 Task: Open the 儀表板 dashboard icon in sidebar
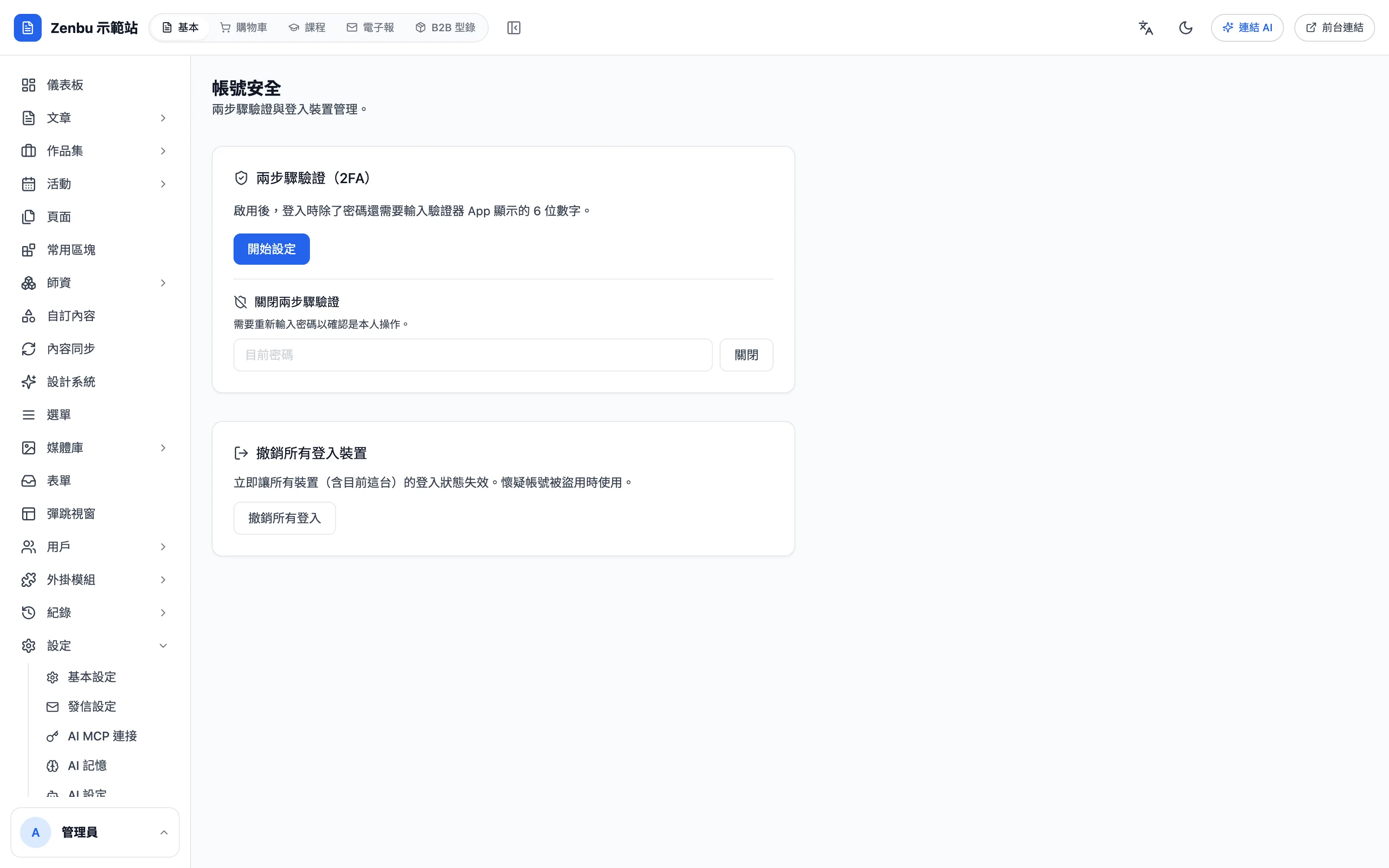click(29, 85)
